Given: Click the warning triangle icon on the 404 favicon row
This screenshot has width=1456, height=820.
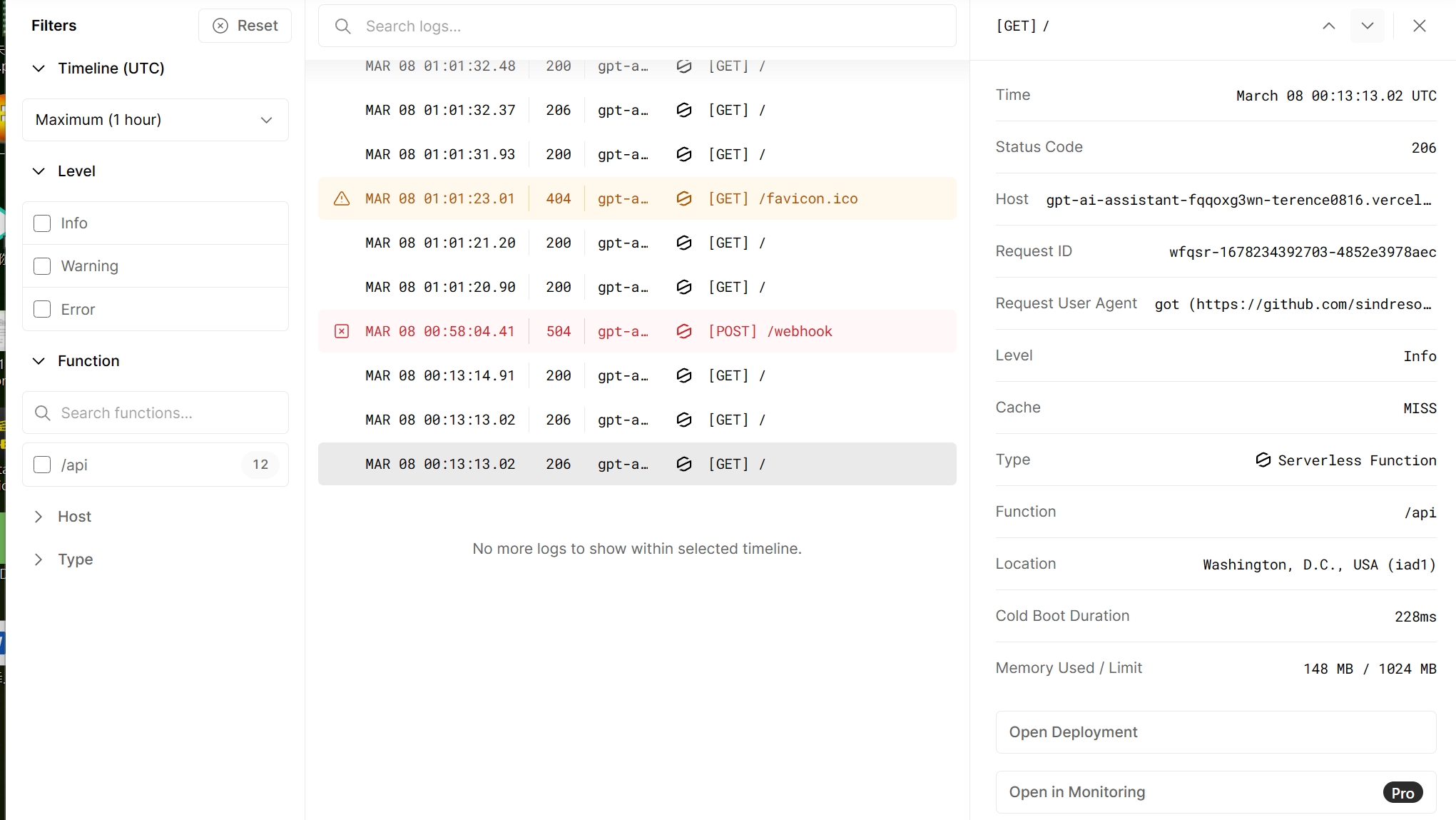Looking at the screenshot, I should [342, 199].
